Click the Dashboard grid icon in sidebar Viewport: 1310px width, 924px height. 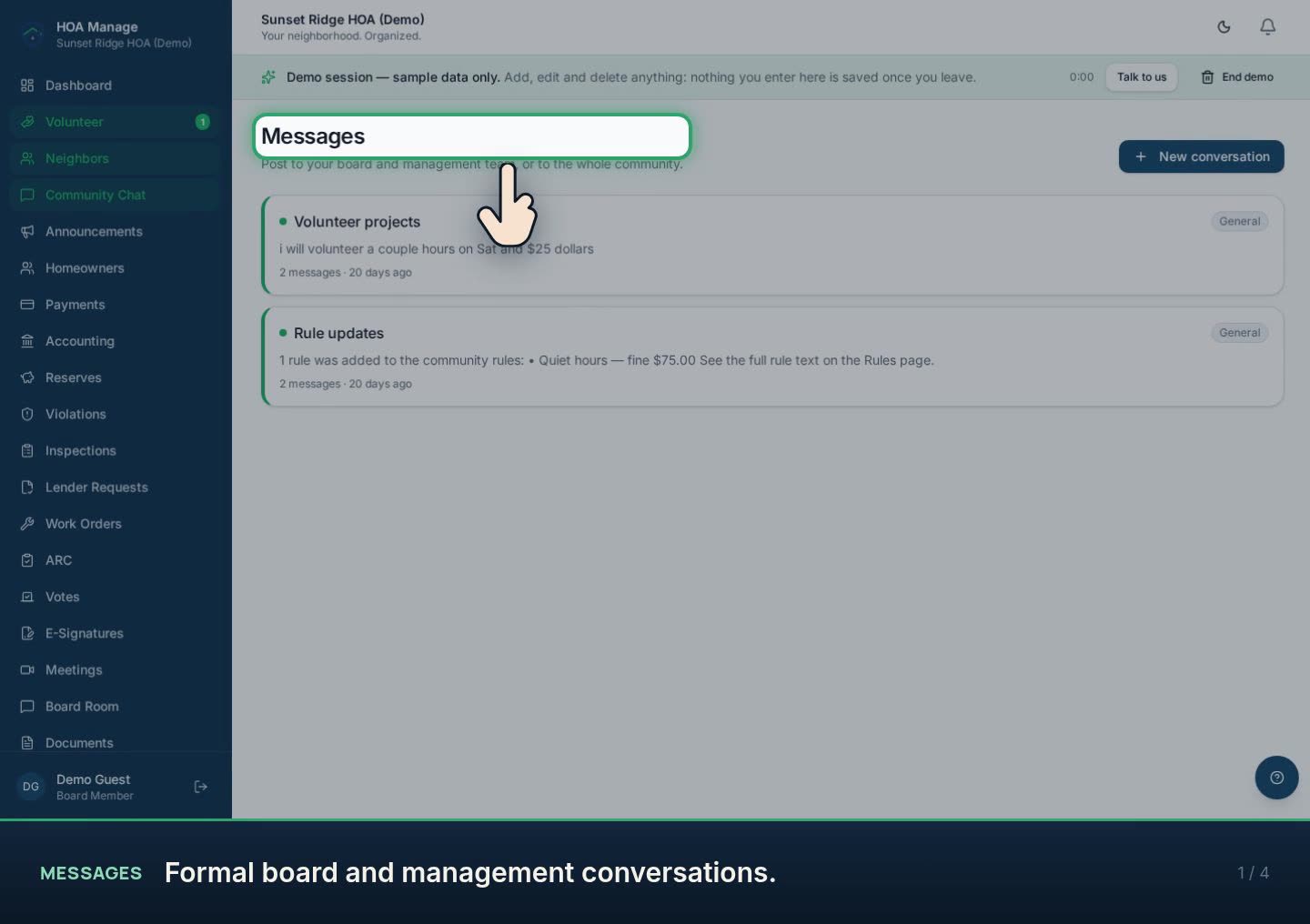coord(27,85)
